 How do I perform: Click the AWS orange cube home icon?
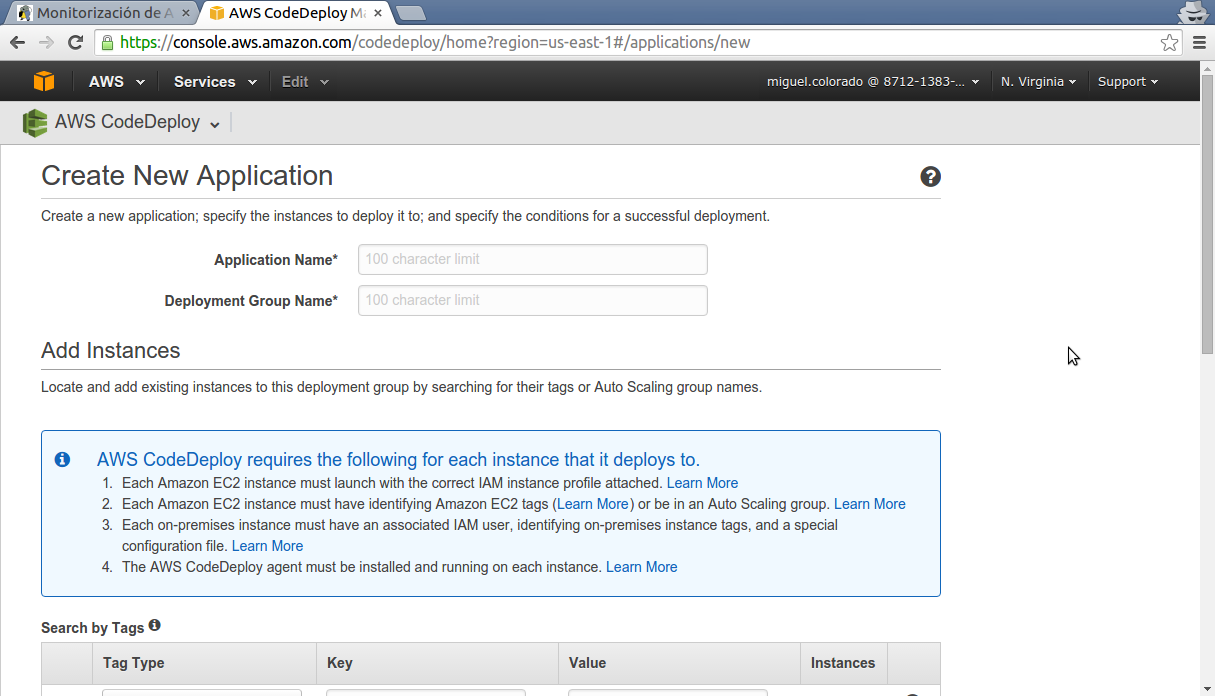pyautogui.click(x=43, y=82)
